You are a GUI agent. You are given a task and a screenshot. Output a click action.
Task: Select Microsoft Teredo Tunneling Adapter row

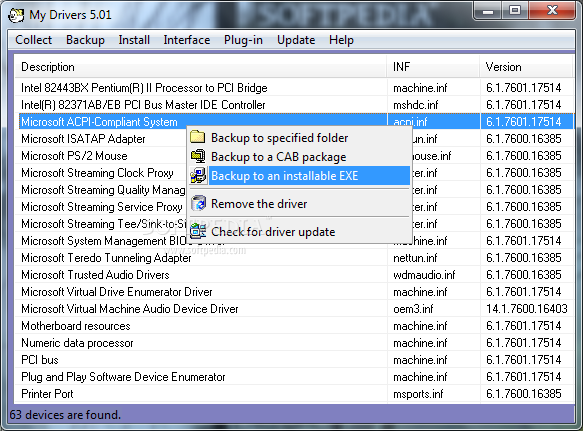295,258
